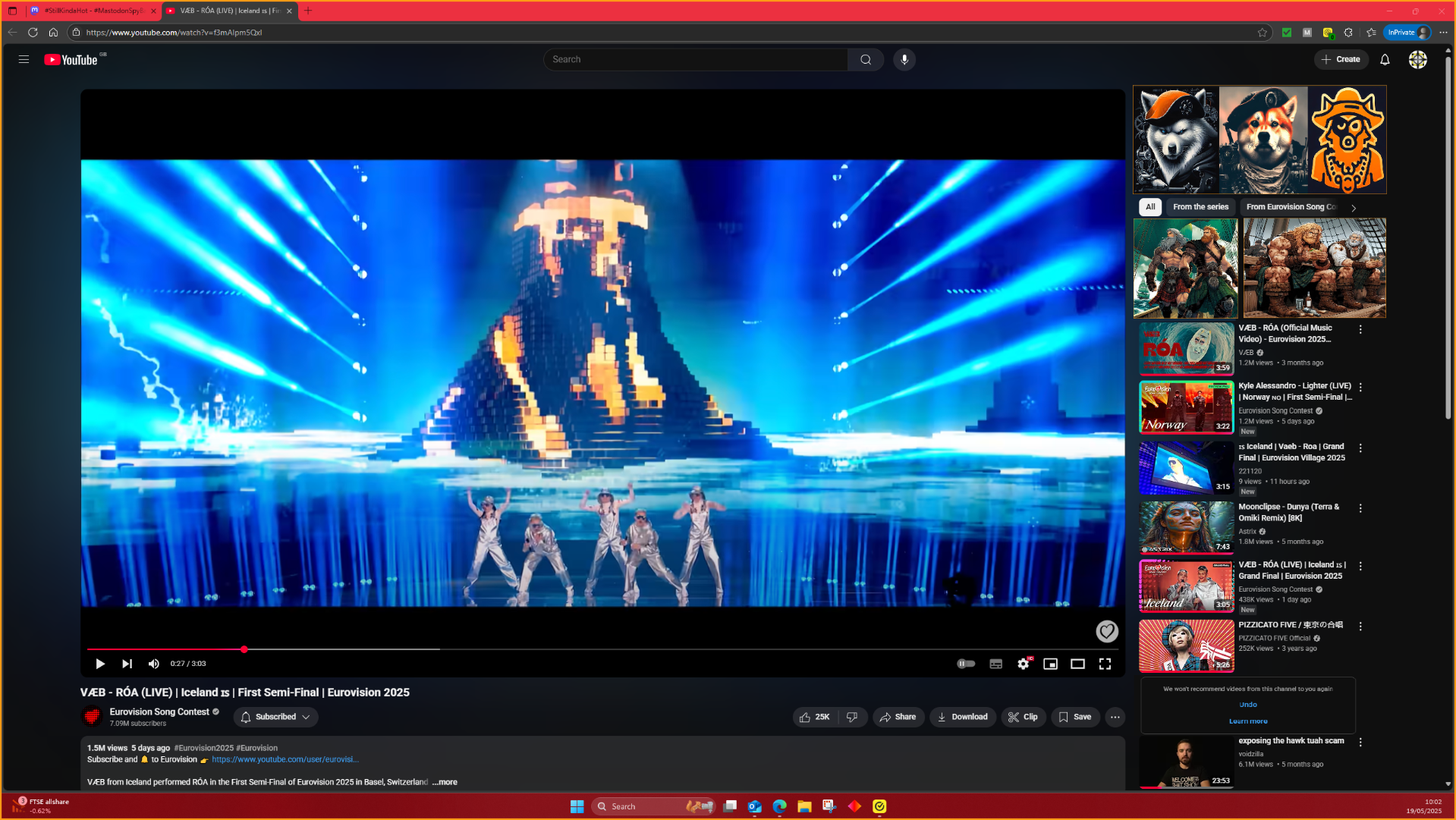Skip to the next video

(127, 664)
